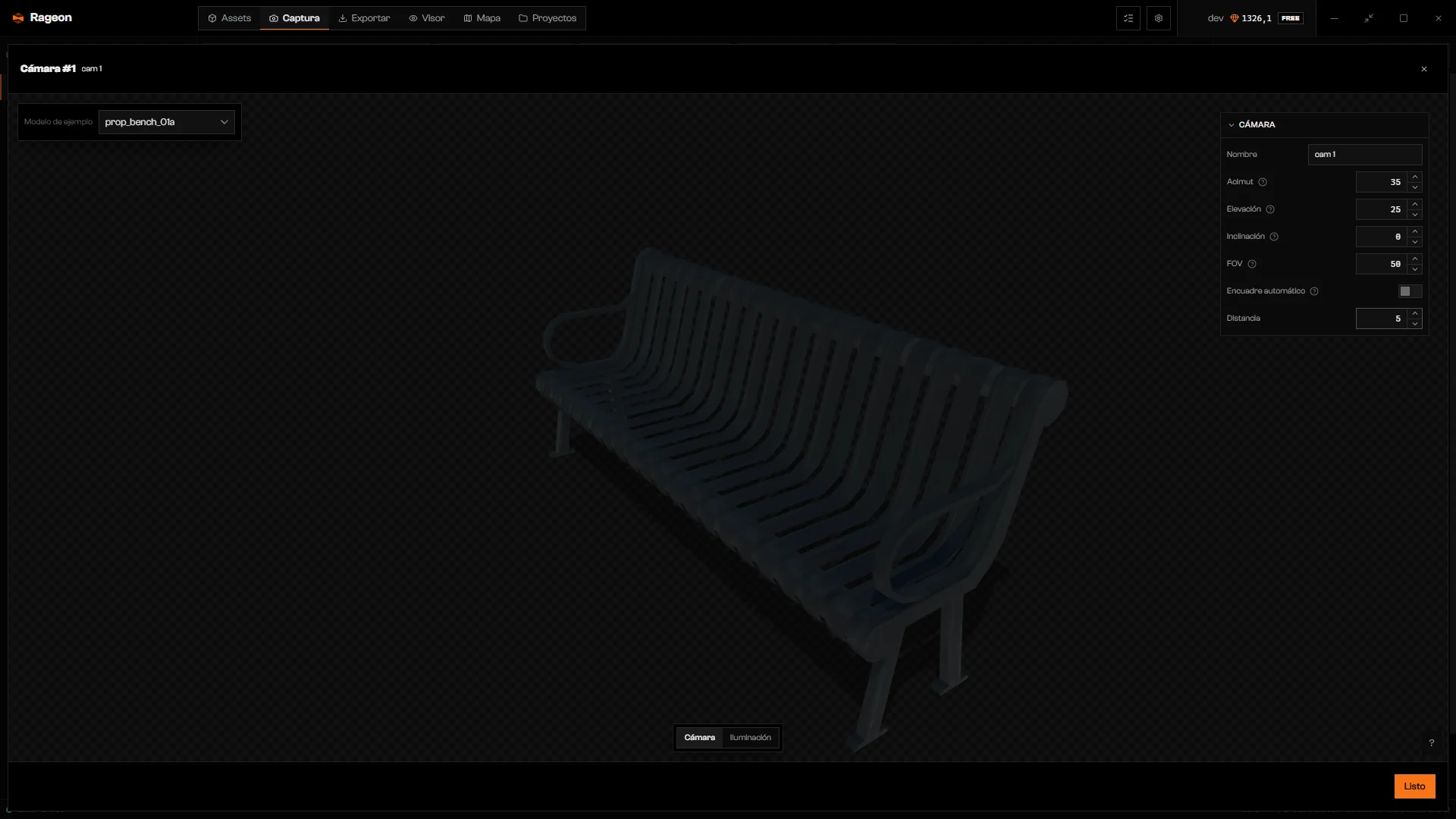
Task: Show help for FOV
Action: [1252, 264]
